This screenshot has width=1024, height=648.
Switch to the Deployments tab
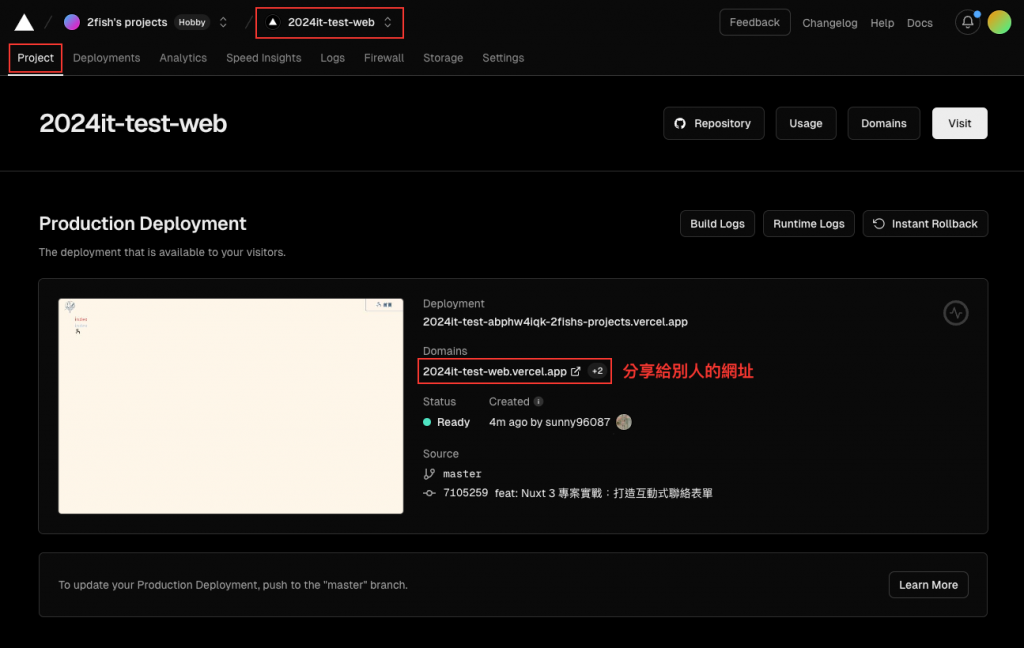(x=106, y=58)
